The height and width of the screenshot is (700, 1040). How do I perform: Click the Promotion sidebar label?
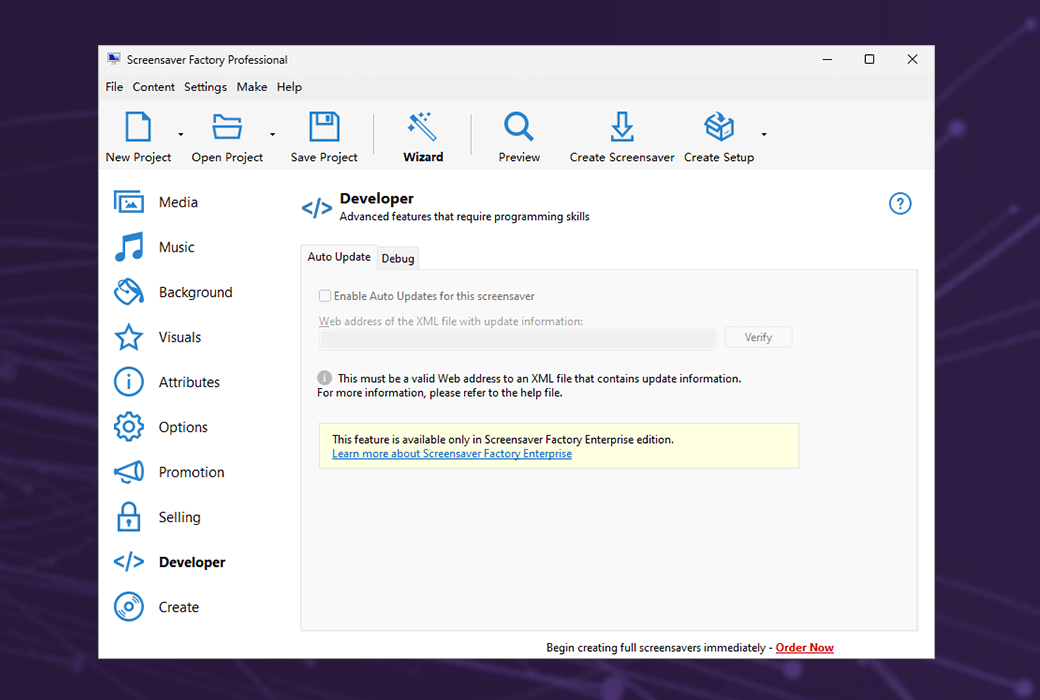(x=192, y=472)
